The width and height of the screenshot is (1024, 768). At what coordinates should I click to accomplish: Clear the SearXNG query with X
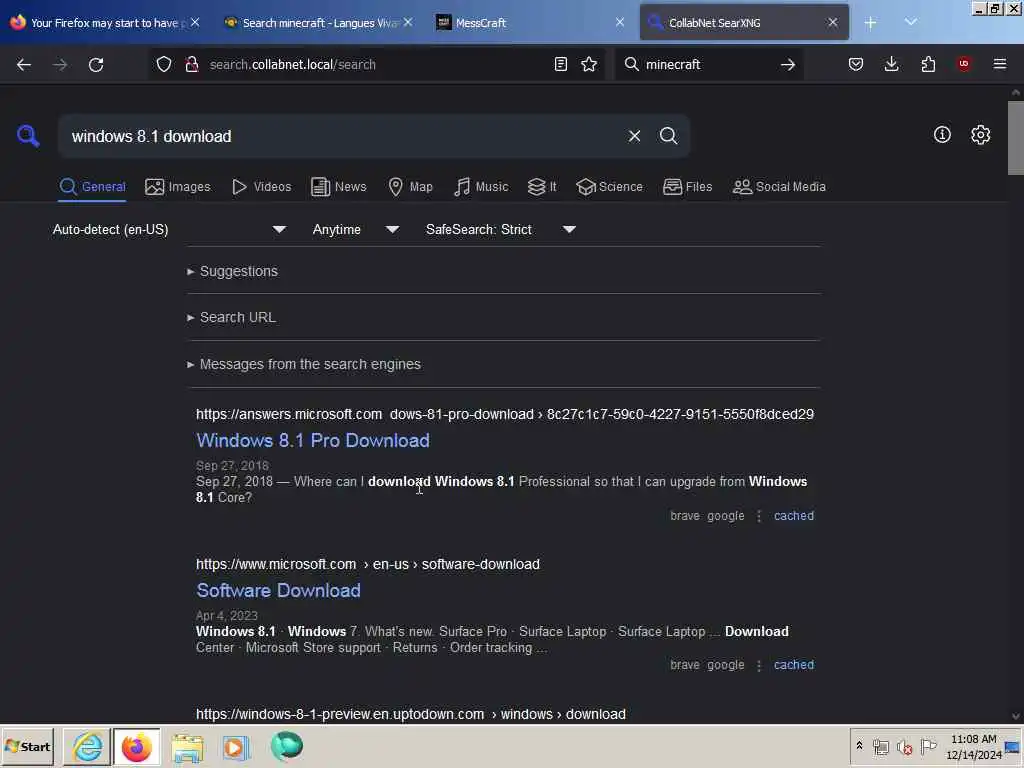[634, 136]
